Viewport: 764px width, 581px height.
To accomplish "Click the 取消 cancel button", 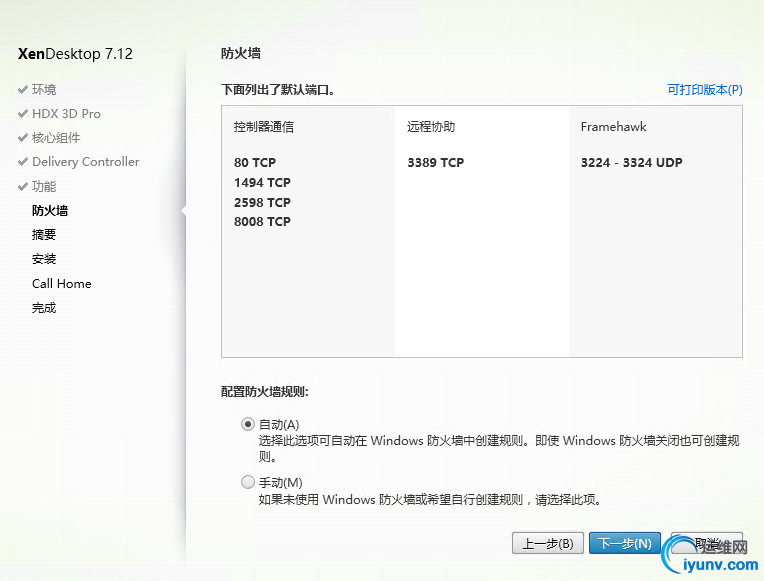I will pyautogui.click(x=707, y=543).
